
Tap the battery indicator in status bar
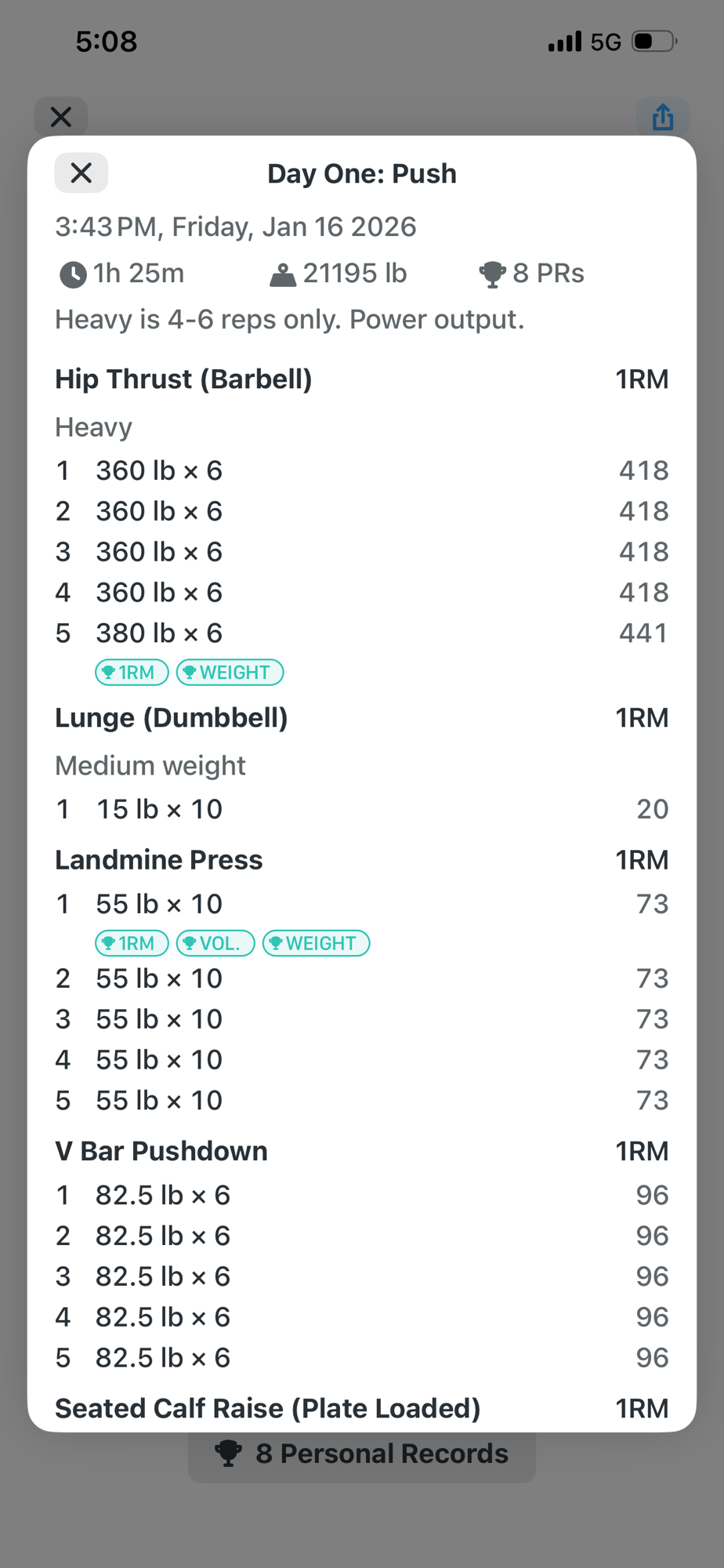654,42
